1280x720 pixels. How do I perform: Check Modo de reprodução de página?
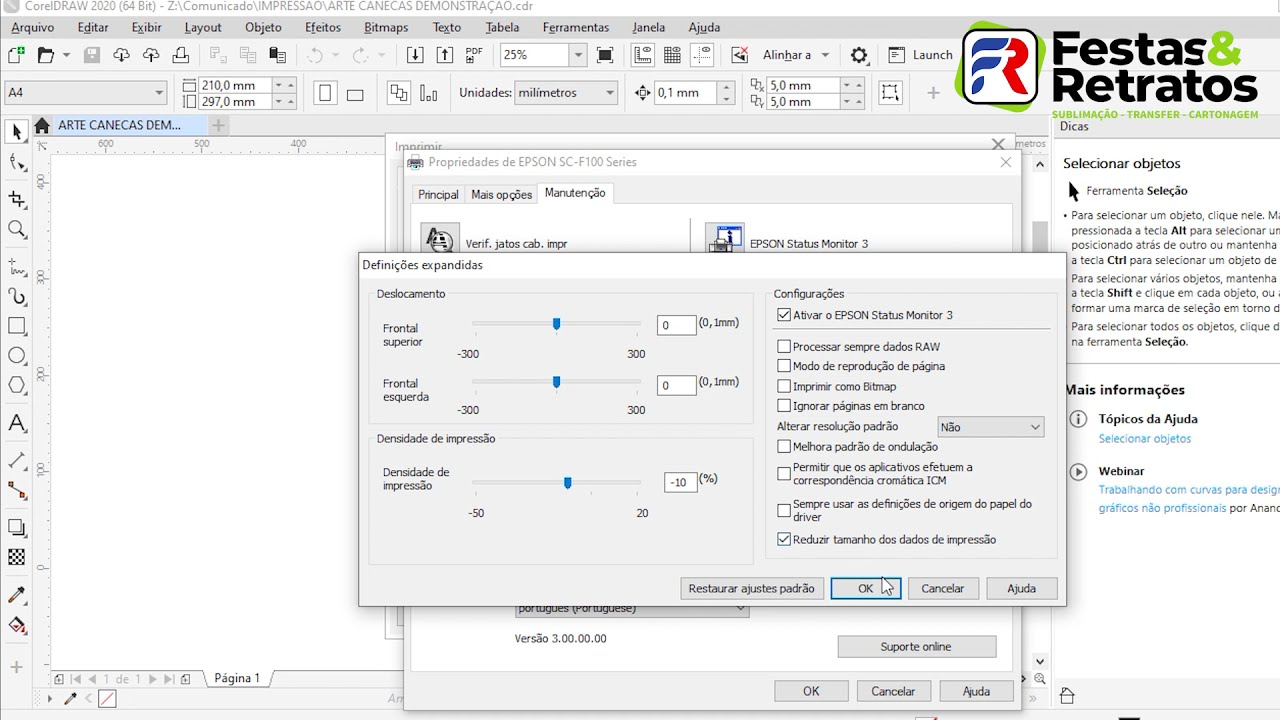pos(784,366)
